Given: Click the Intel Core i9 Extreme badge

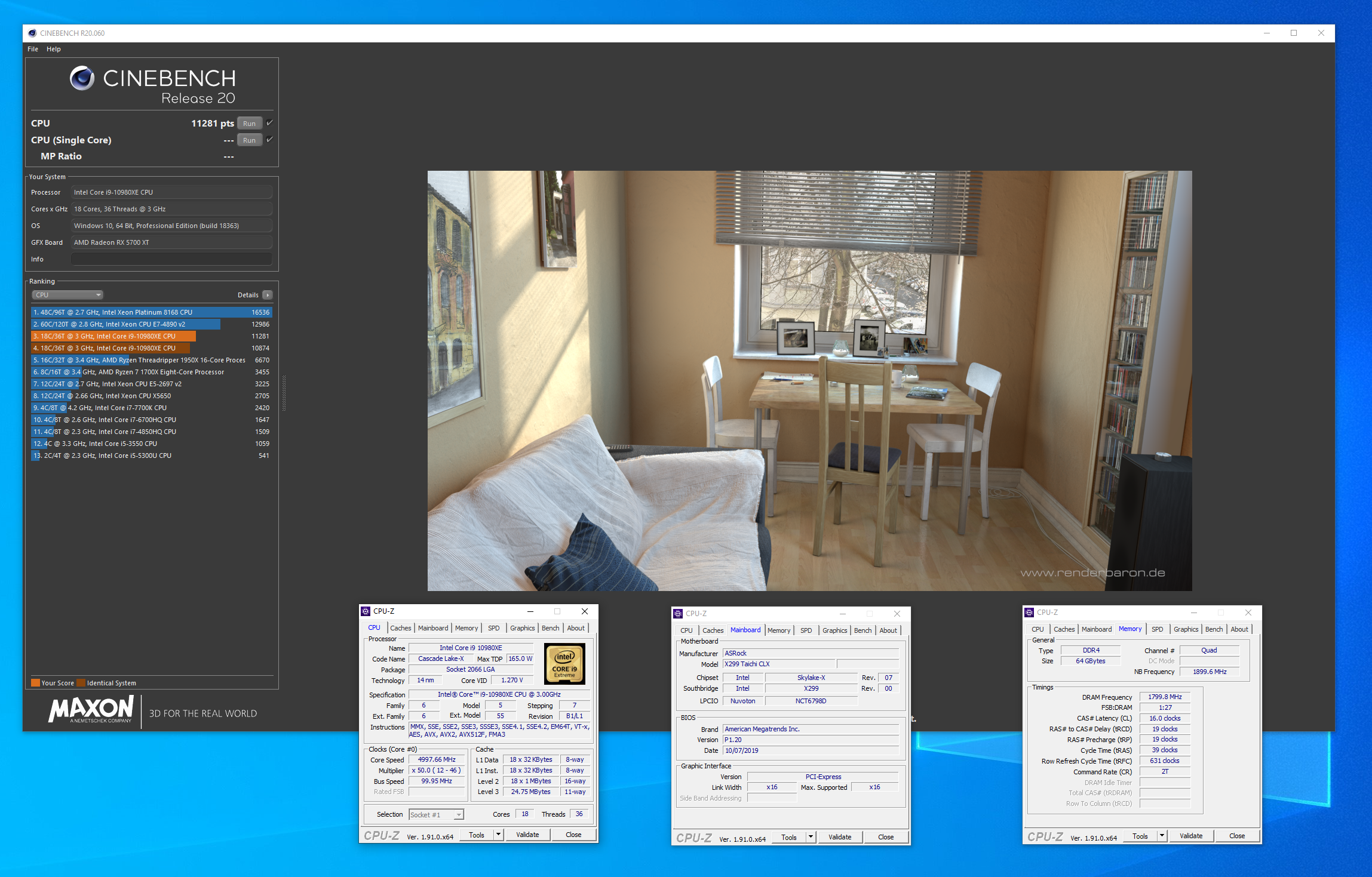Looking at the screenshot, I should [x=564, y=664].
